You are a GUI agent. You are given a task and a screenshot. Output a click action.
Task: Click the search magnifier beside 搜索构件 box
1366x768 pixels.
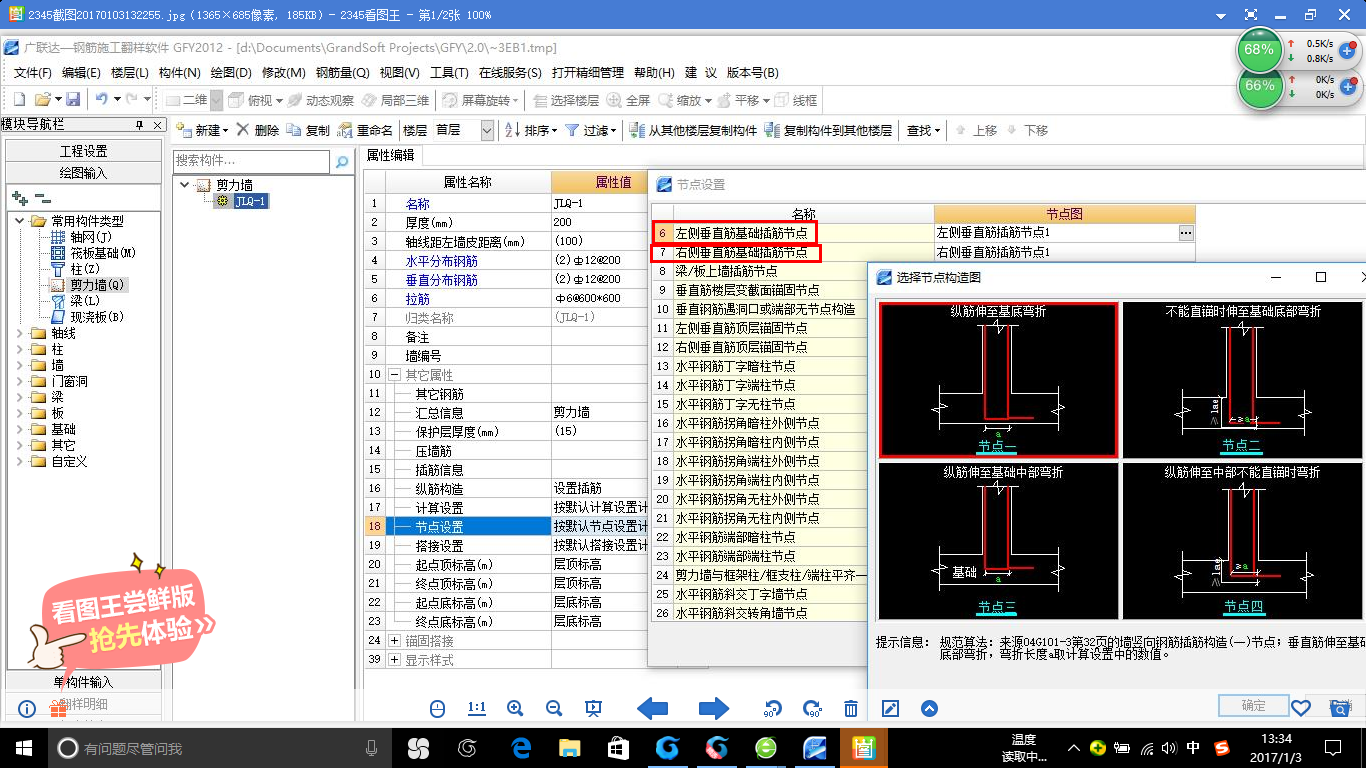click(x=342, y=161)
